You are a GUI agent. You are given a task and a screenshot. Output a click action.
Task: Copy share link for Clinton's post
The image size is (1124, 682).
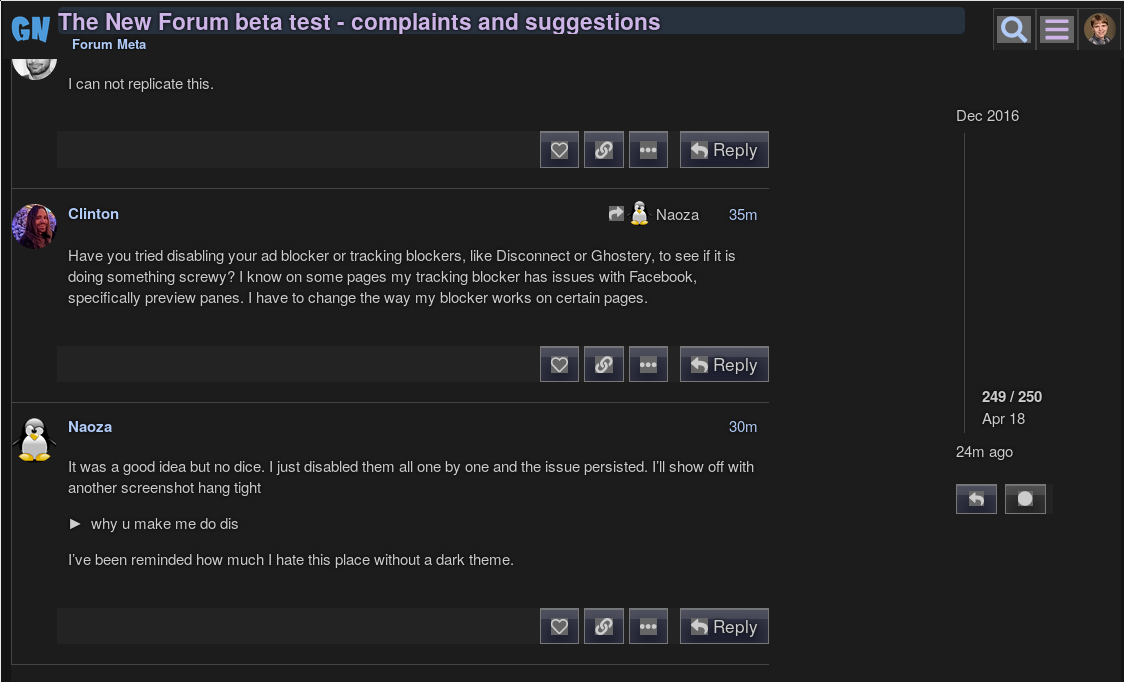coord(603,365)
